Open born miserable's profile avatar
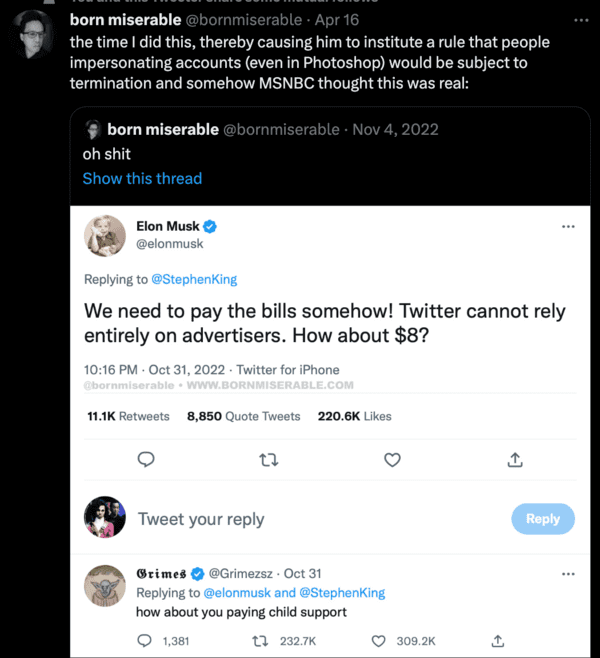The height and width of the screenshot is (658, 600). click(x=32, y=34)
